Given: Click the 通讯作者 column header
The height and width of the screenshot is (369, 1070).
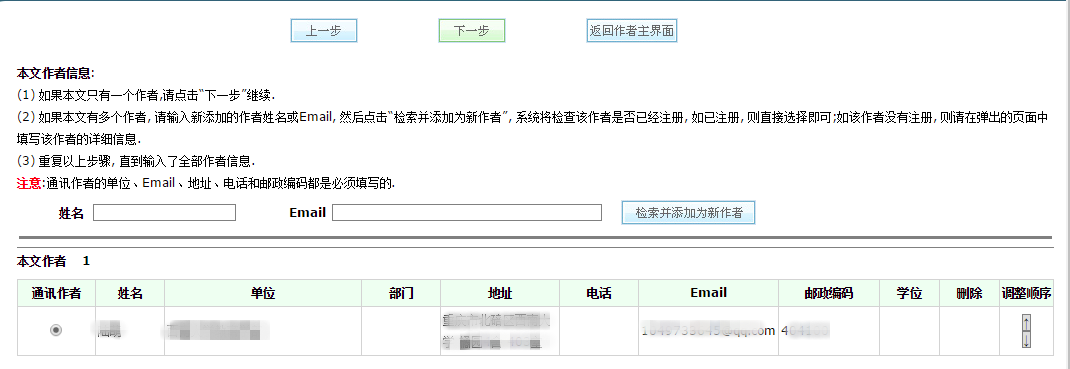Looking at the screenshot, I should click(x=57, y=293).
